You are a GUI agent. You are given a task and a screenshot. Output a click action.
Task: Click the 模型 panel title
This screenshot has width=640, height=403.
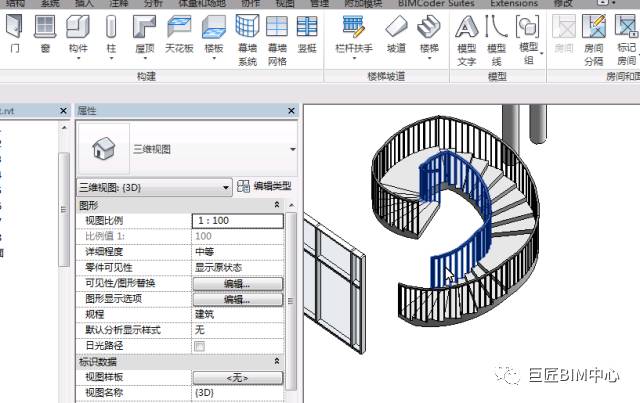(x=497, y=76)
